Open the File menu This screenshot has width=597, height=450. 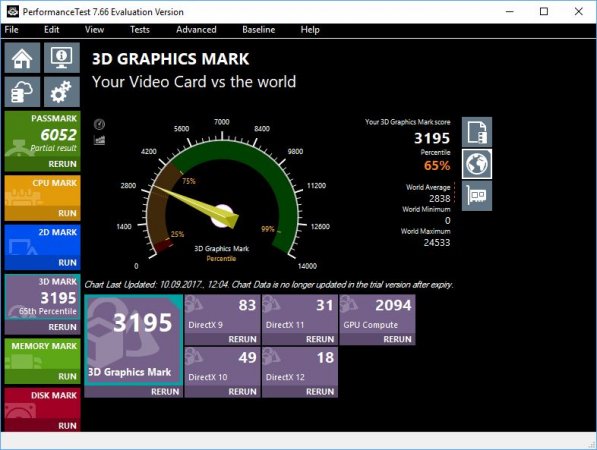(11, 30)
